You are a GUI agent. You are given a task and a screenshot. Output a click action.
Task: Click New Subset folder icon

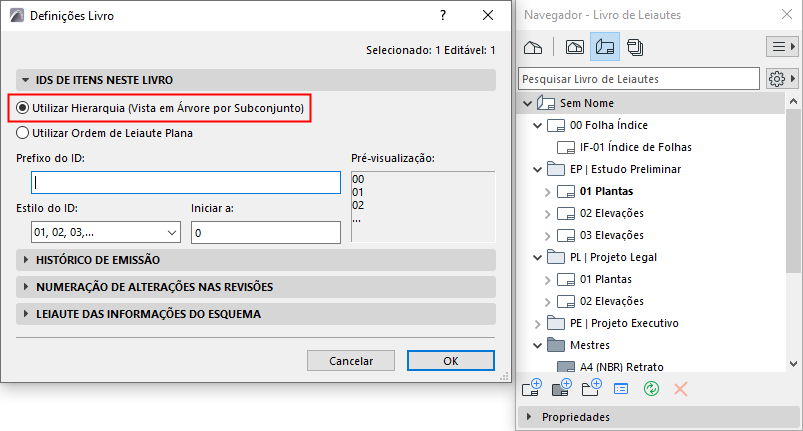tap(591, 388)
